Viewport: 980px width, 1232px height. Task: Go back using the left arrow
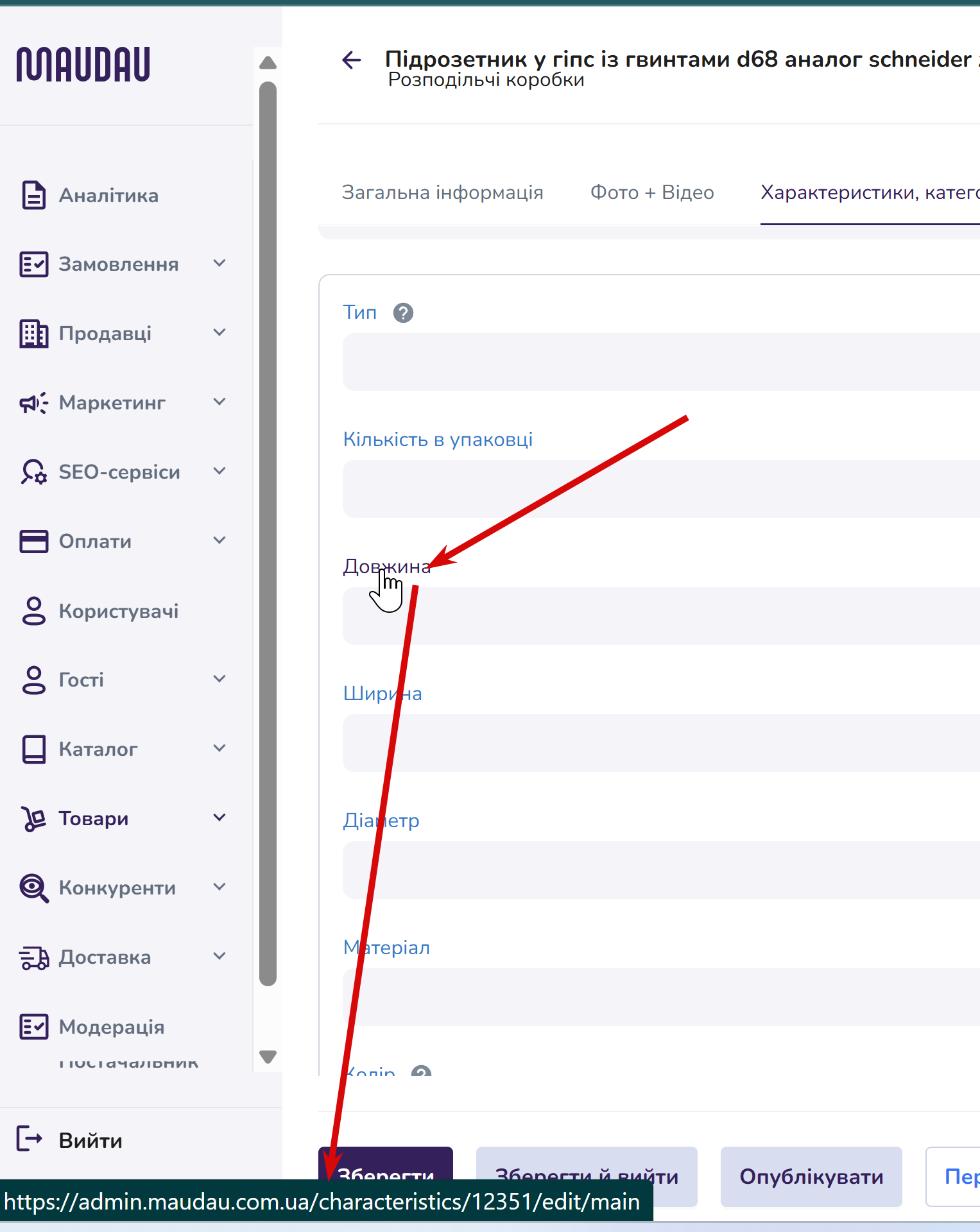pos(352,60)
